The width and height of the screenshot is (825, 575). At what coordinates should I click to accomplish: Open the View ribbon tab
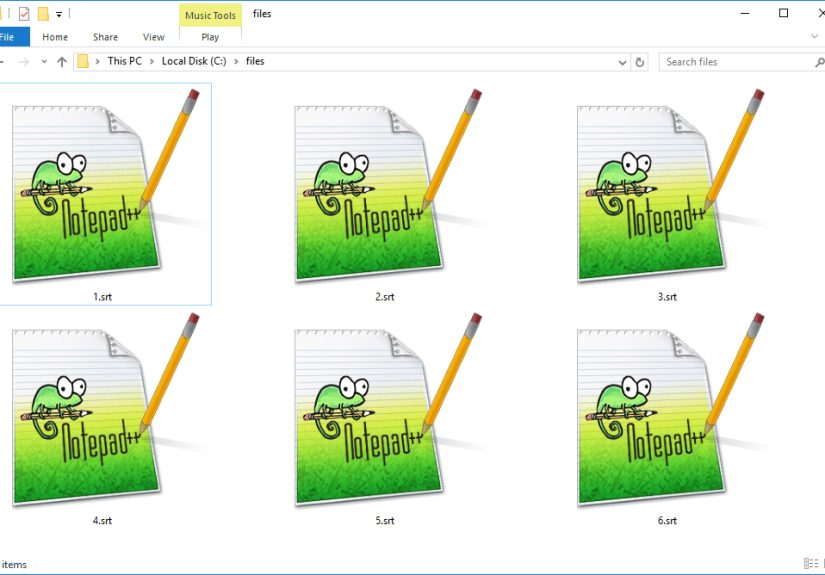[x=154, y=37]
